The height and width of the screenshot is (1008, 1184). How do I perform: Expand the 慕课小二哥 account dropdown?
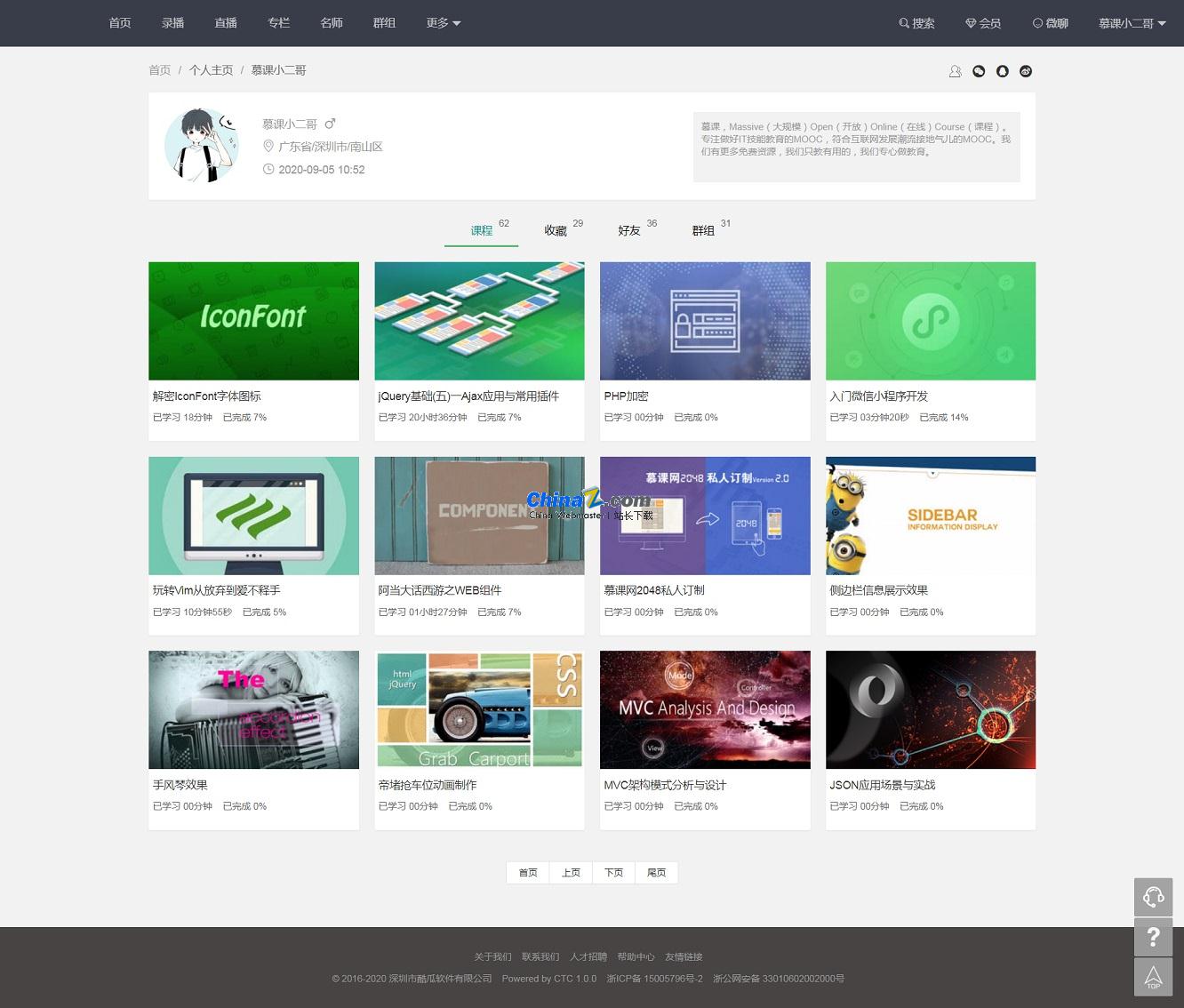coord(1132,23)
